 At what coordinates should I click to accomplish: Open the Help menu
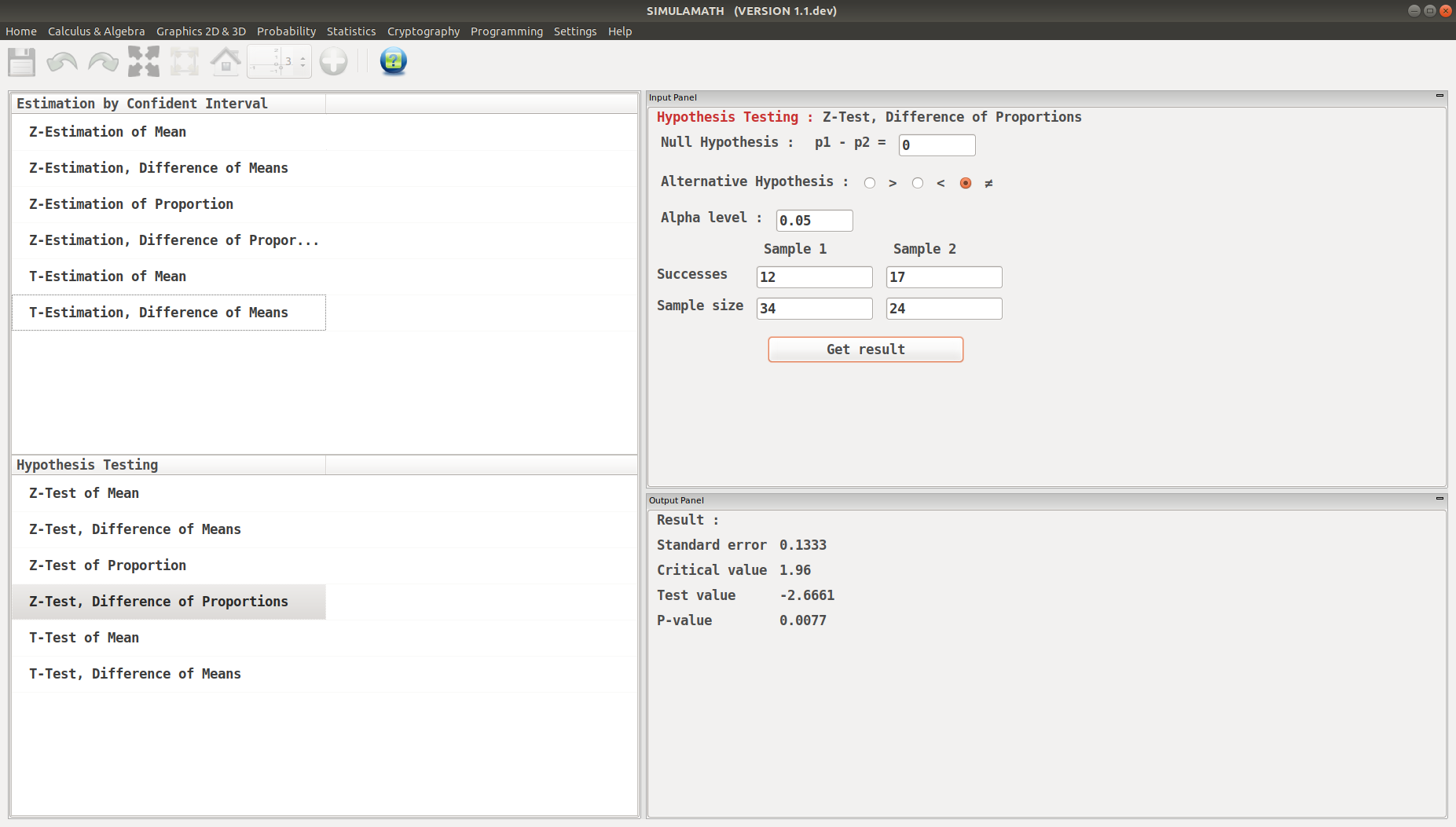tap(620, 31)
